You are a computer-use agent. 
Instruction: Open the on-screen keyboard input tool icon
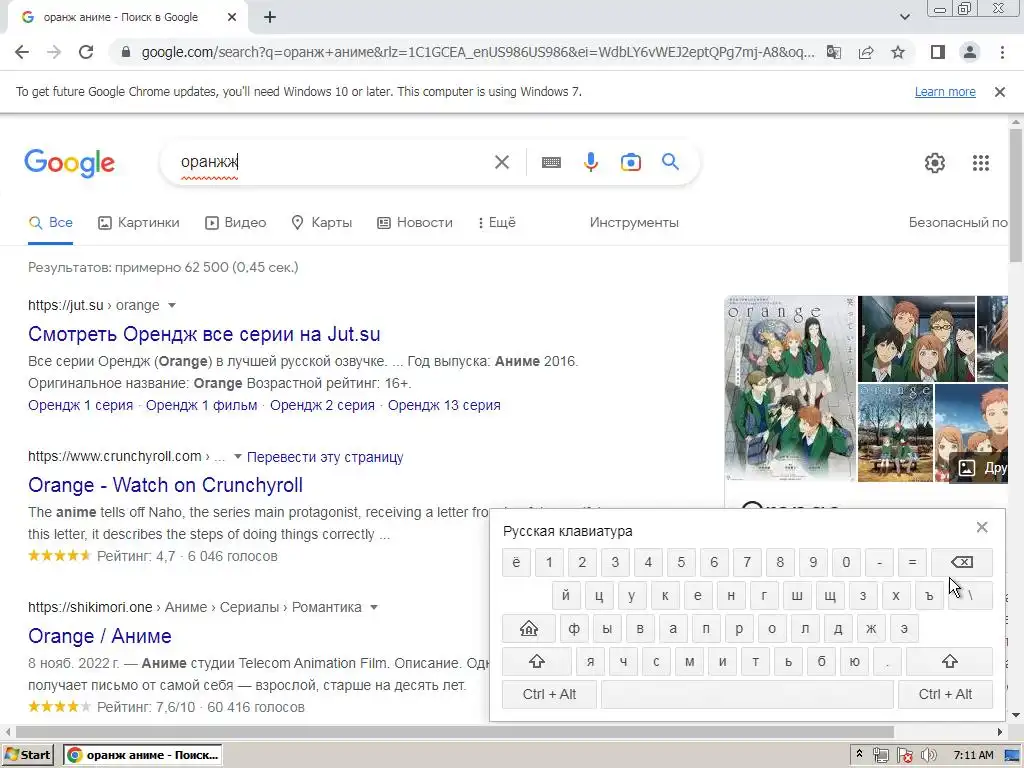click(x=551, y=162)
